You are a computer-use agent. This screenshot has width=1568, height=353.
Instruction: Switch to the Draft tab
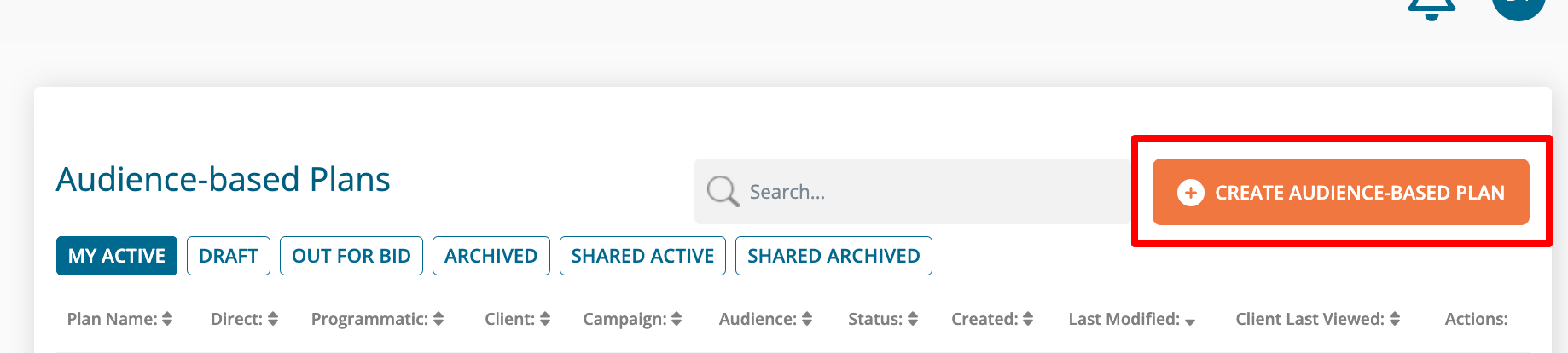coord(229,256)
